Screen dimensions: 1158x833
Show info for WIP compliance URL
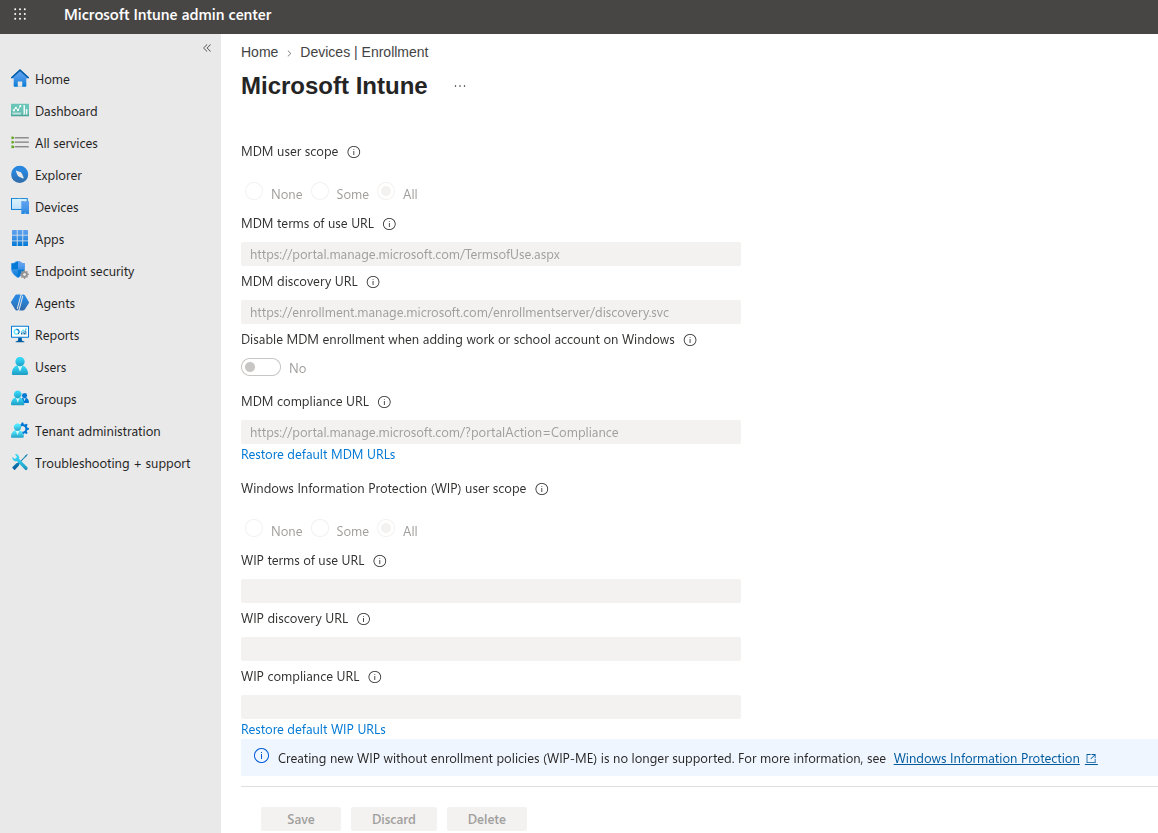(x=374, y=677)
